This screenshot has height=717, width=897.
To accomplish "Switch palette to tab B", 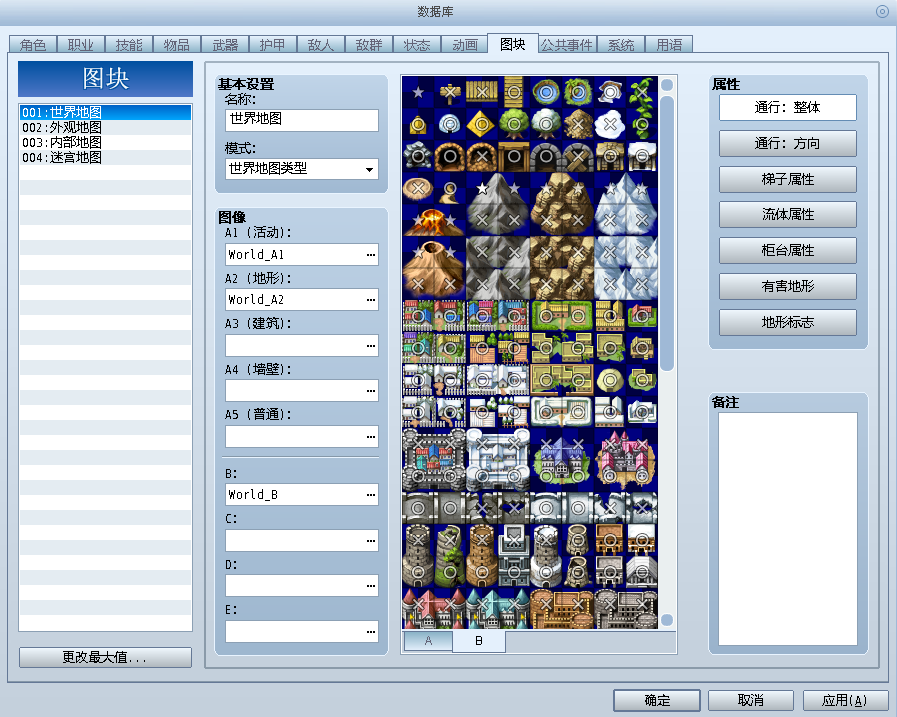I will pos(479,641).
